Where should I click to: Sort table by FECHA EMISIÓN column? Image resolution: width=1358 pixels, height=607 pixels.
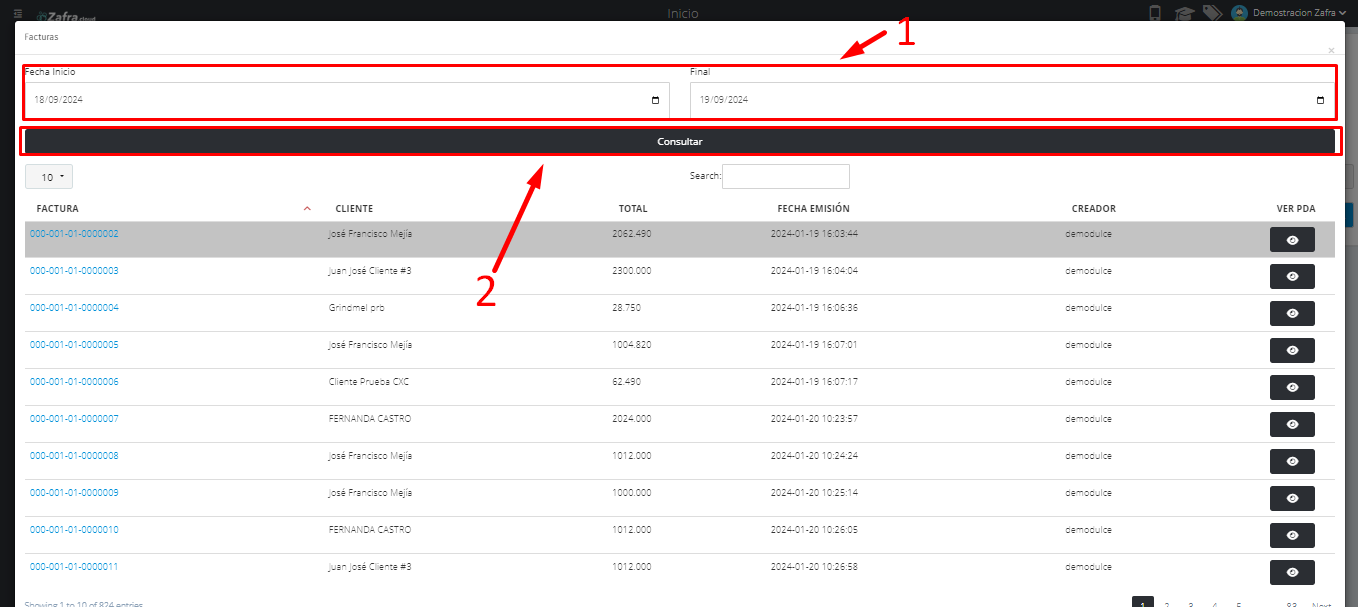click(813, 209)
